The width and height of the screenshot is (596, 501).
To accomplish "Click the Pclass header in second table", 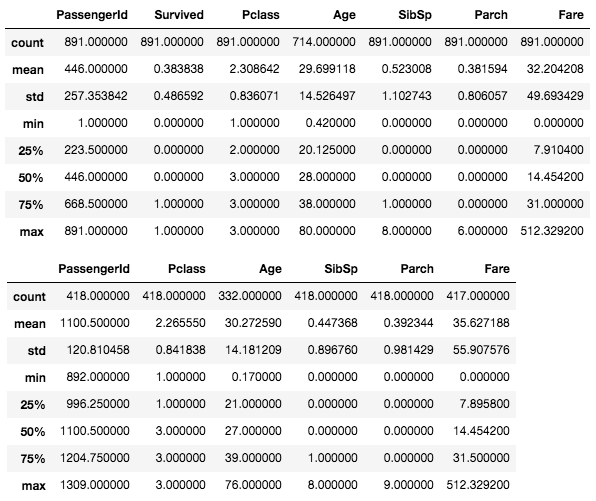I will [x=187, y=269].
